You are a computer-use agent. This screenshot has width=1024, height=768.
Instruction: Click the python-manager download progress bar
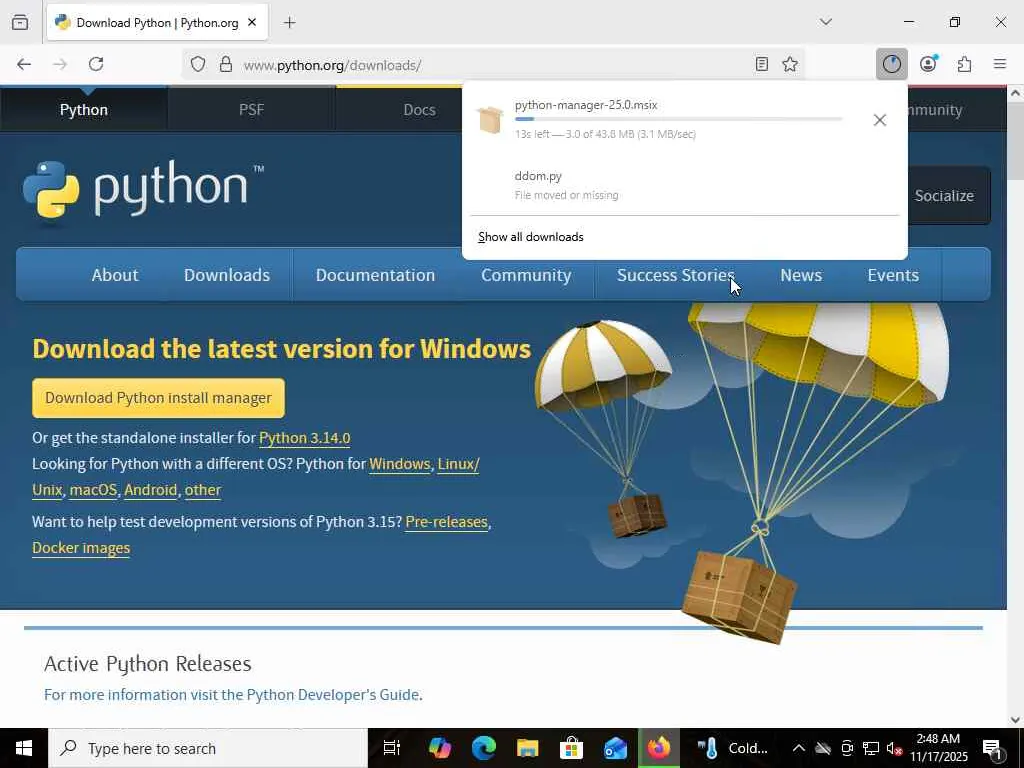click(x=679, y=120)
